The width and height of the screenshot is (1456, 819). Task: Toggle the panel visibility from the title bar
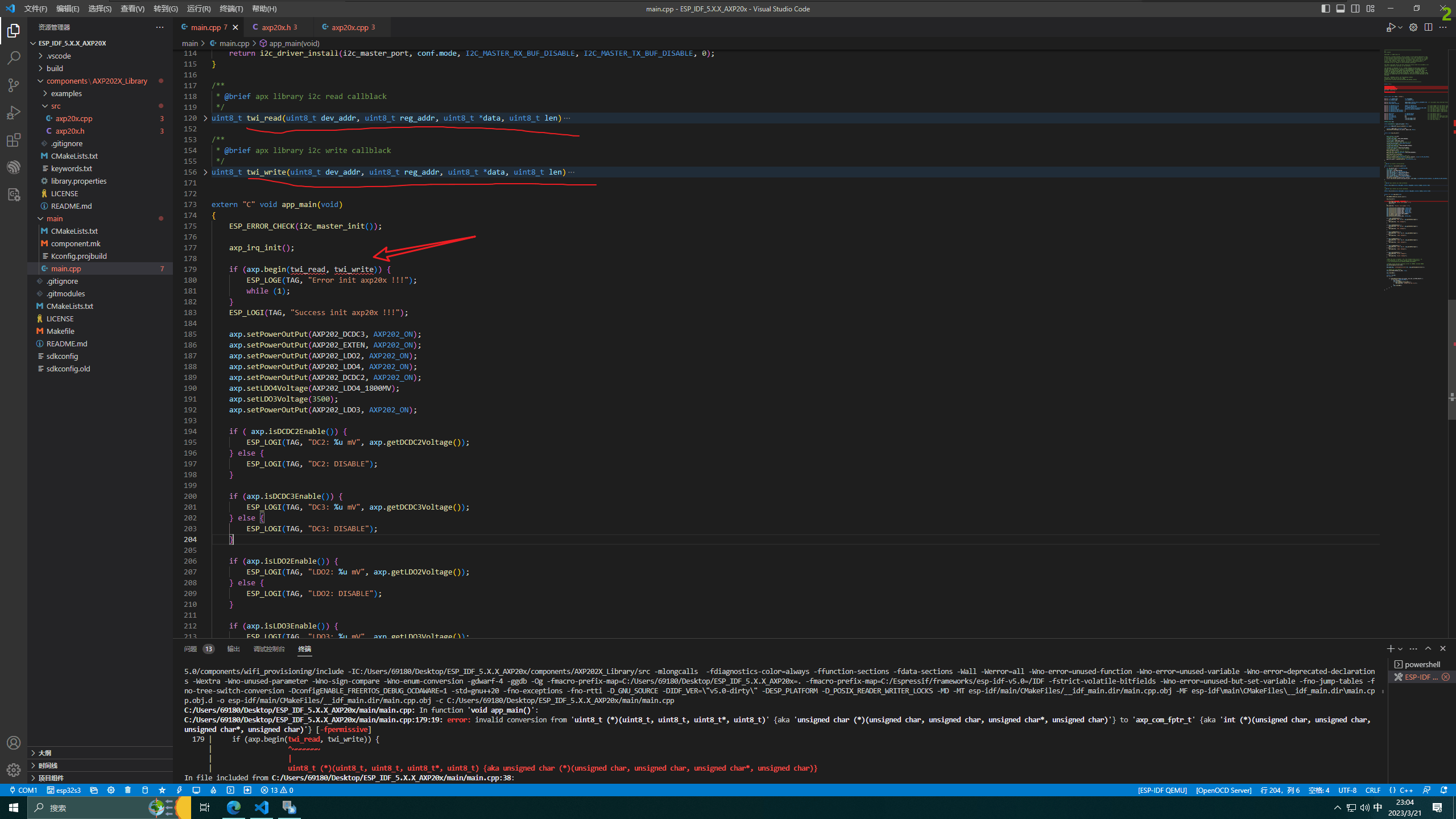pyautogui.click(x=1341, y=9)
